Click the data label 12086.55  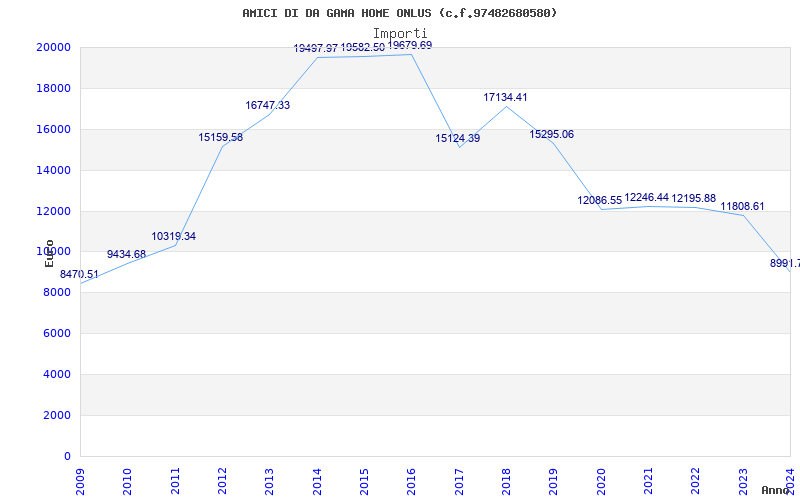[x=600, y=201]
